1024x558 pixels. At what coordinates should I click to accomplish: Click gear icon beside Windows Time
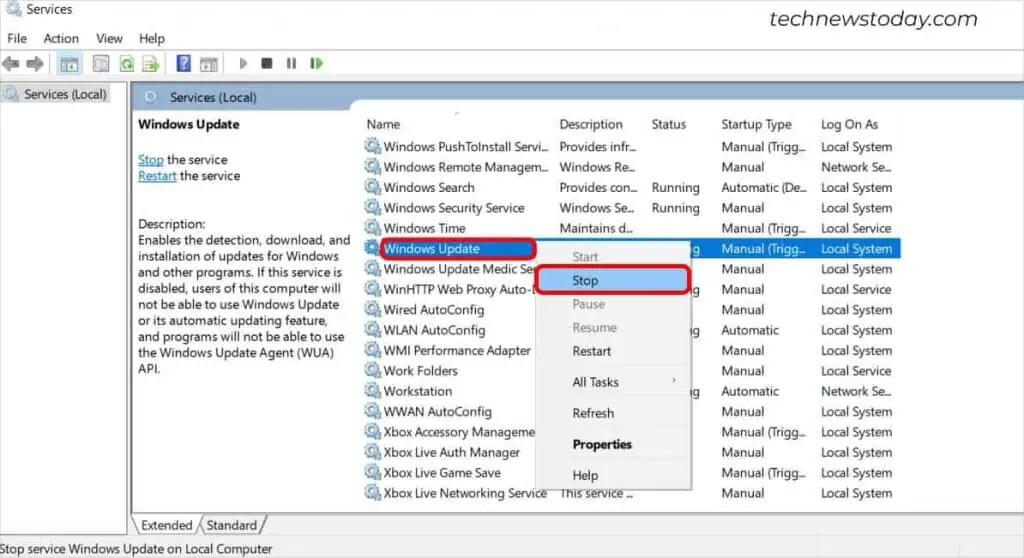pyautogui.click(x=372, y=228)
